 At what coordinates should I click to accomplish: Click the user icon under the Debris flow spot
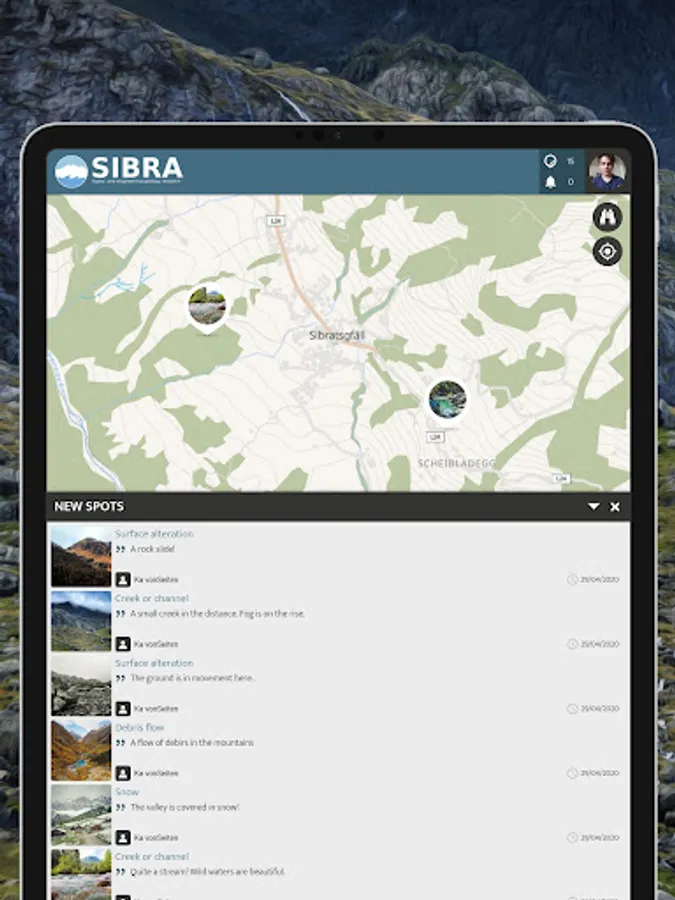pyautogui.click(x=123, y=773)
